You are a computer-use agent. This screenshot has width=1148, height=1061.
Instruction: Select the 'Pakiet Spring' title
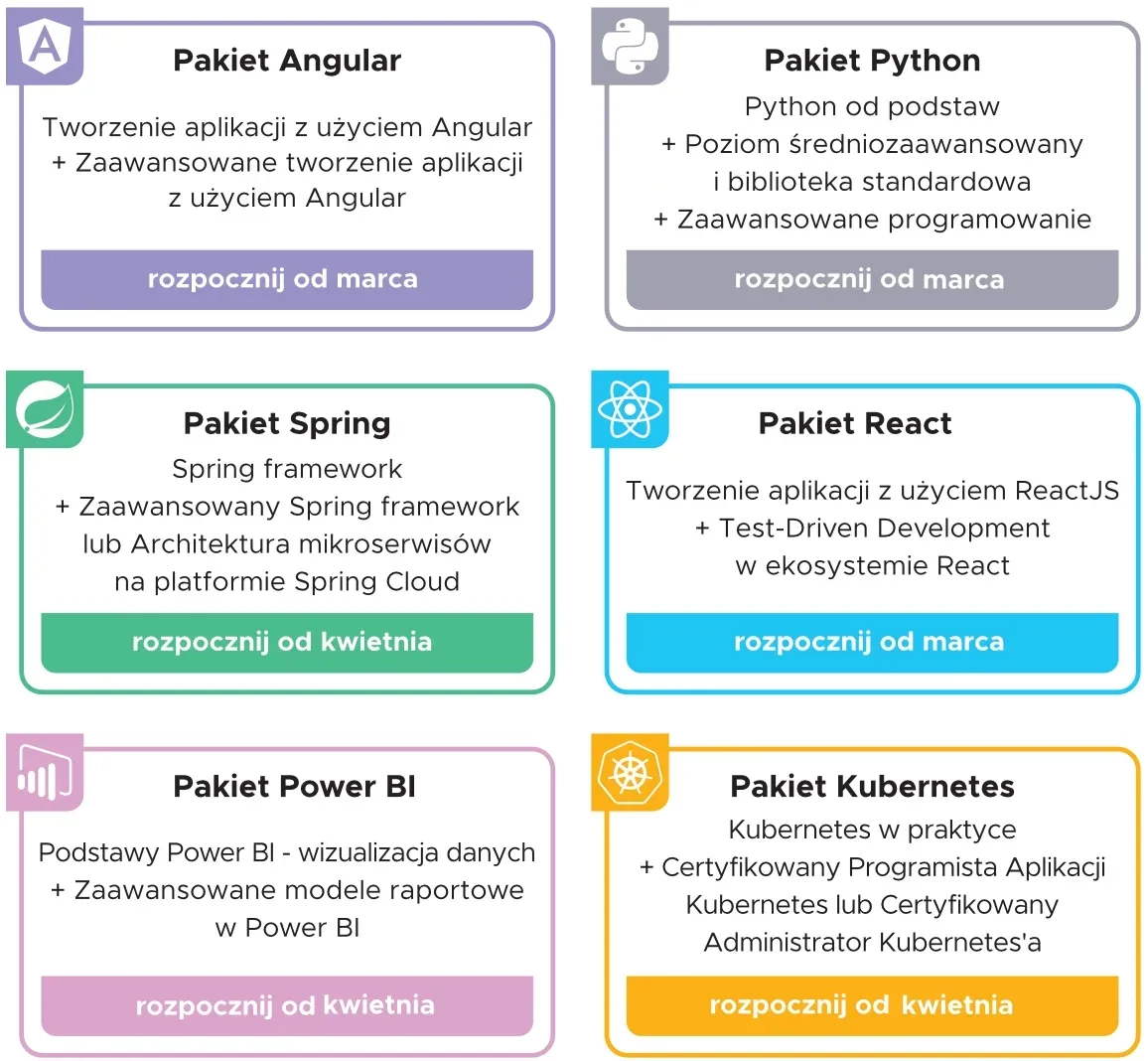click(x=287, y=424)
